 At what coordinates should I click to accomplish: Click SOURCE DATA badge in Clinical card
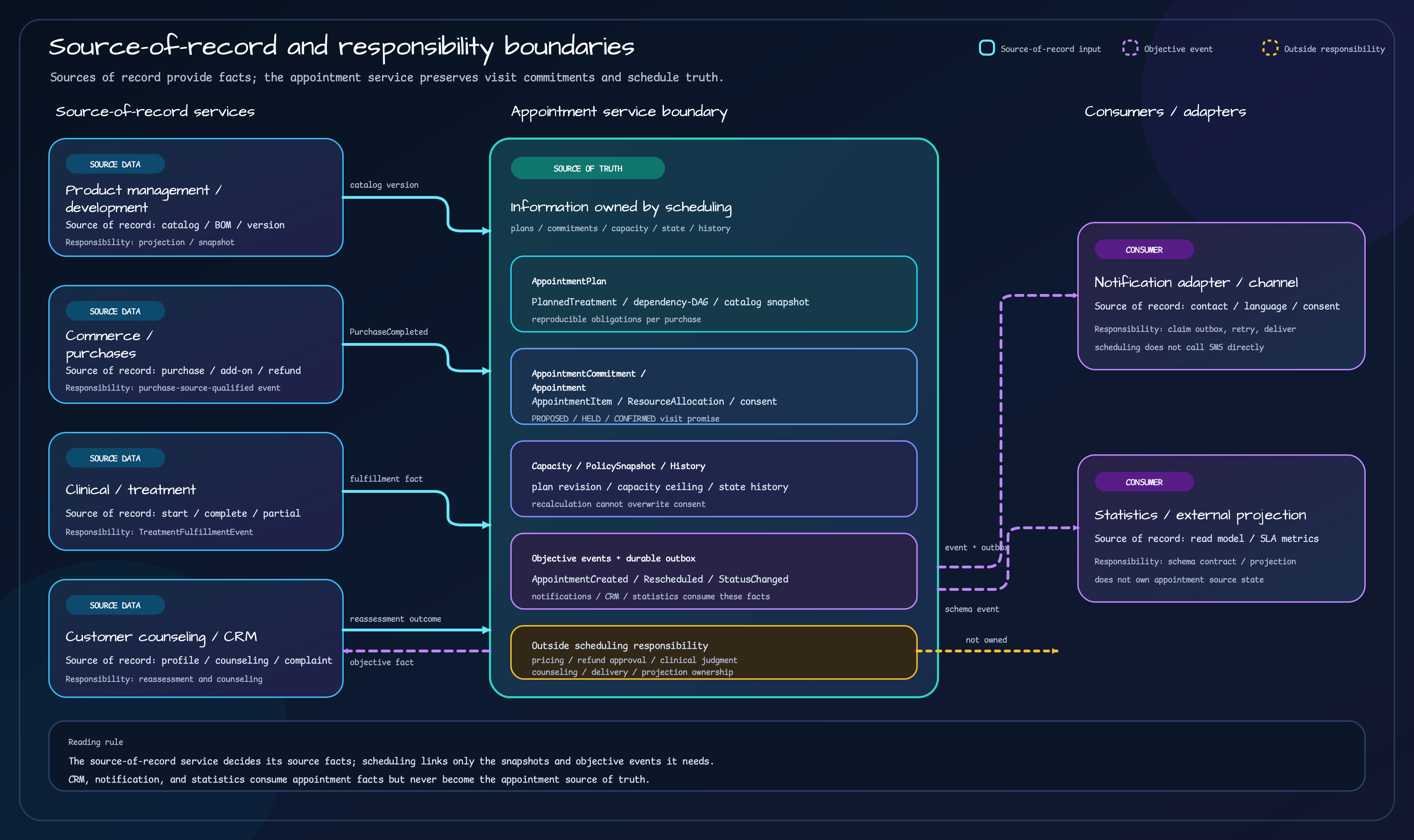pos(115,458)
